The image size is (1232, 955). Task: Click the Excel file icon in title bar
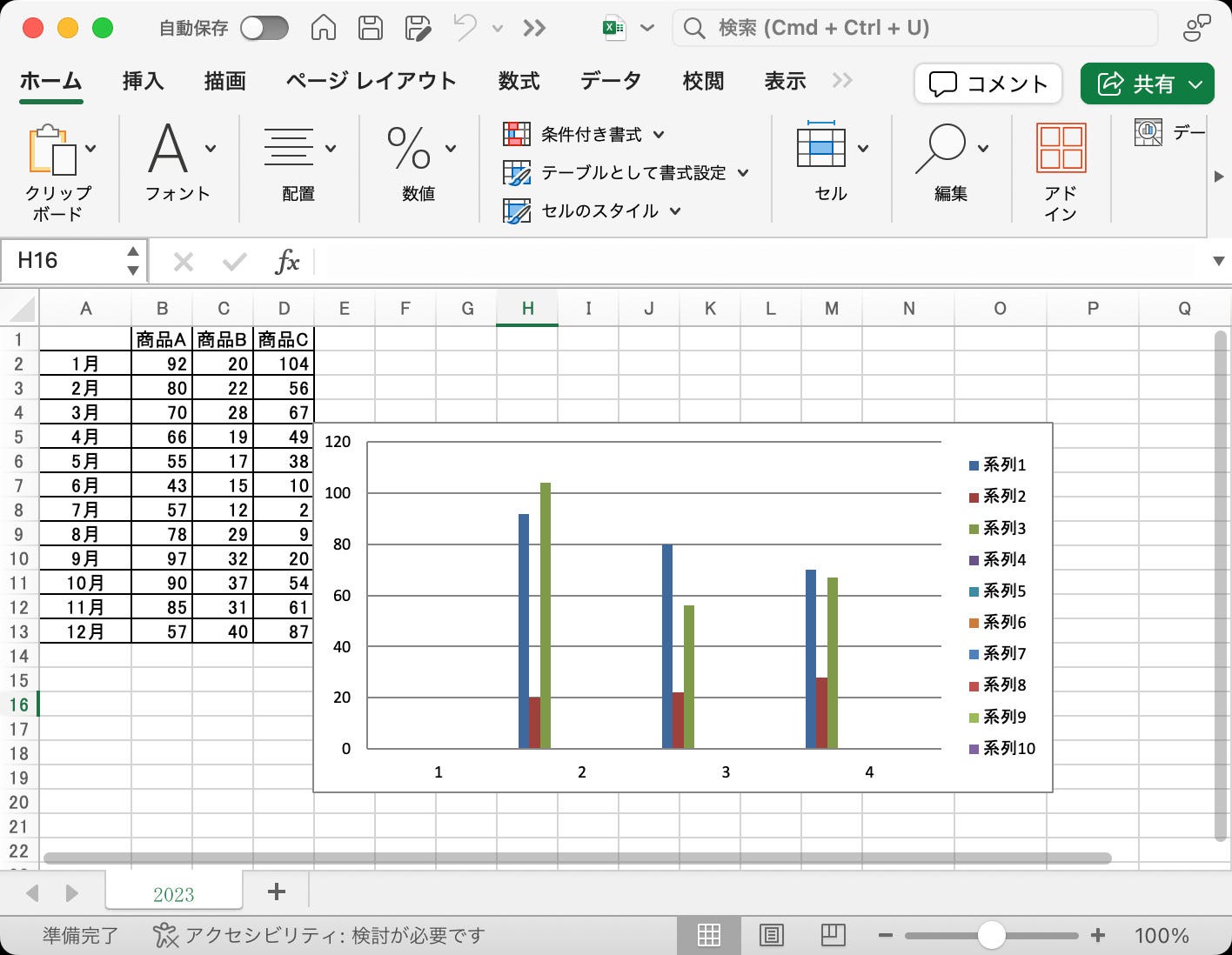tap(613, 28)
